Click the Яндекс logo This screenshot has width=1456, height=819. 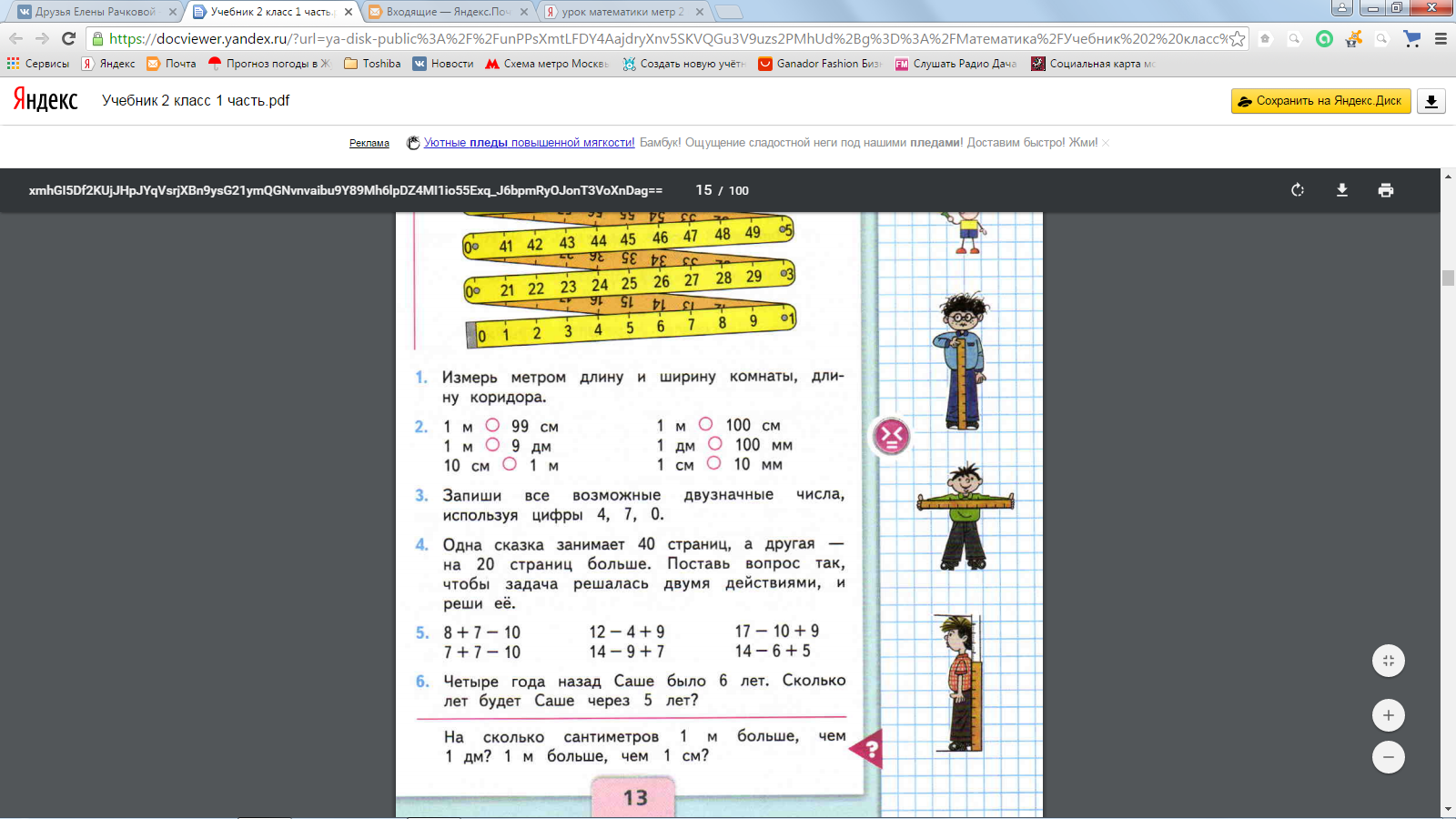coord(45,100)
